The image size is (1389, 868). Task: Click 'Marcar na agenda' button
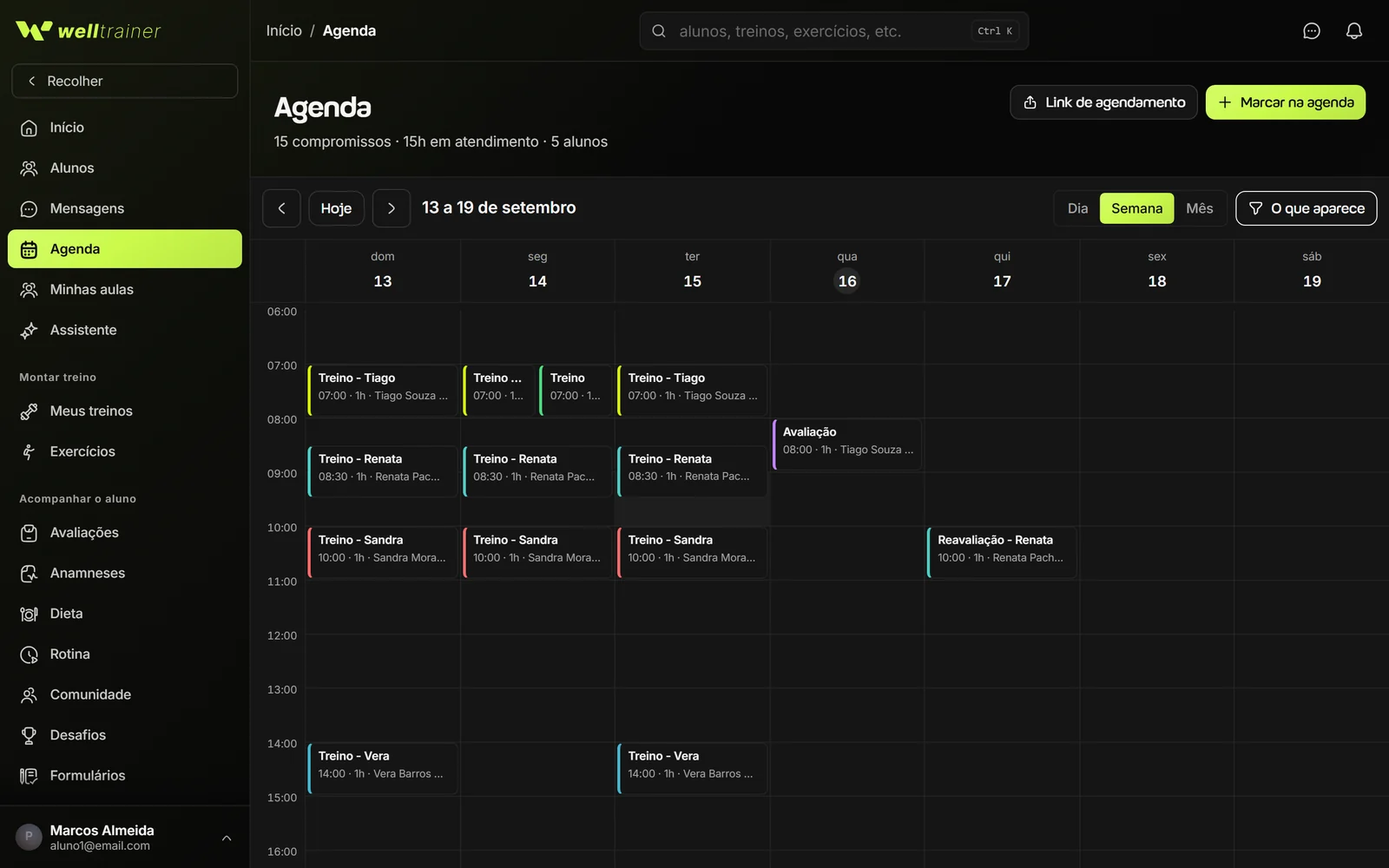tap(1286, 102)
